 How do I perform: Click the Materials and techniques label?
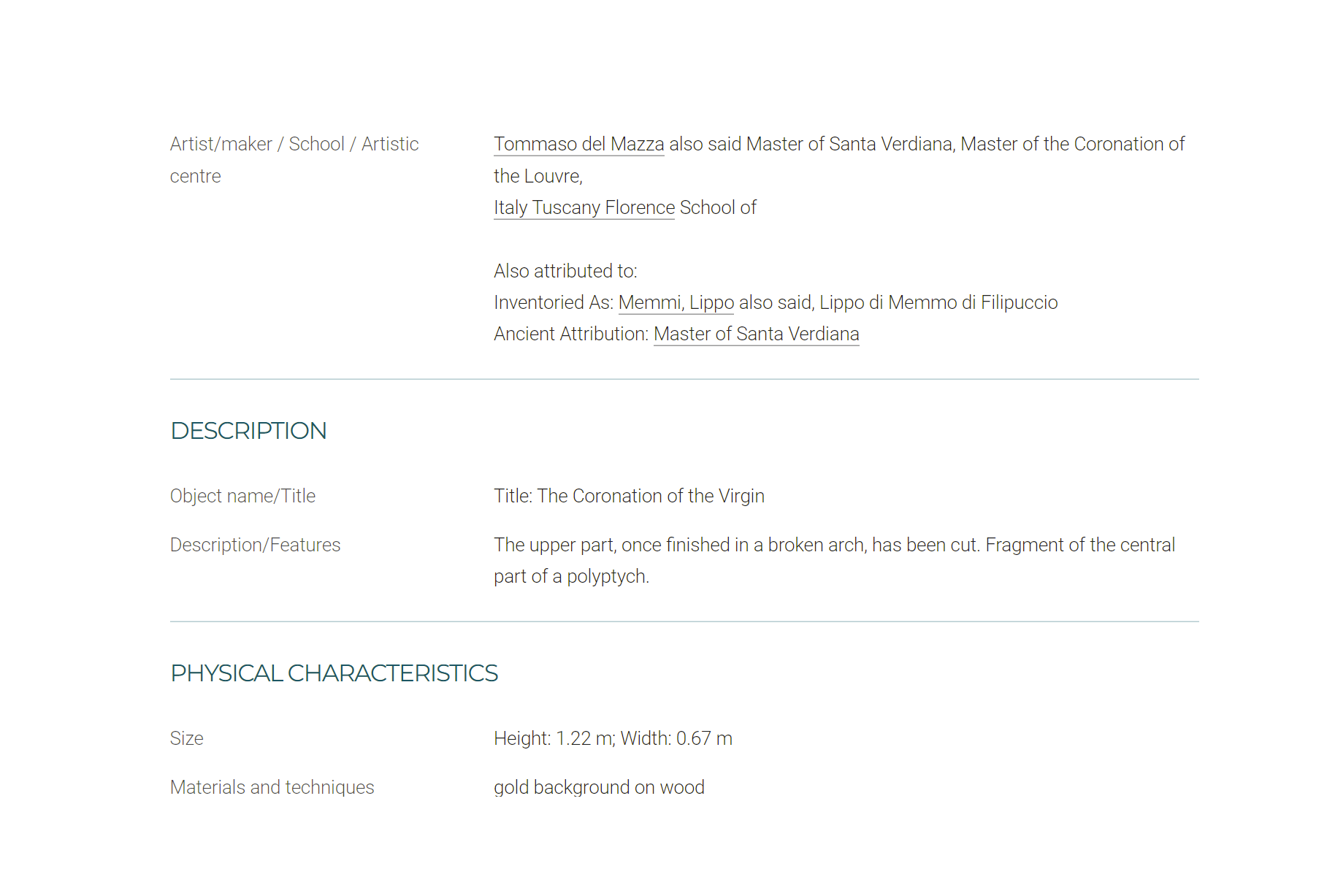(272, 788)
